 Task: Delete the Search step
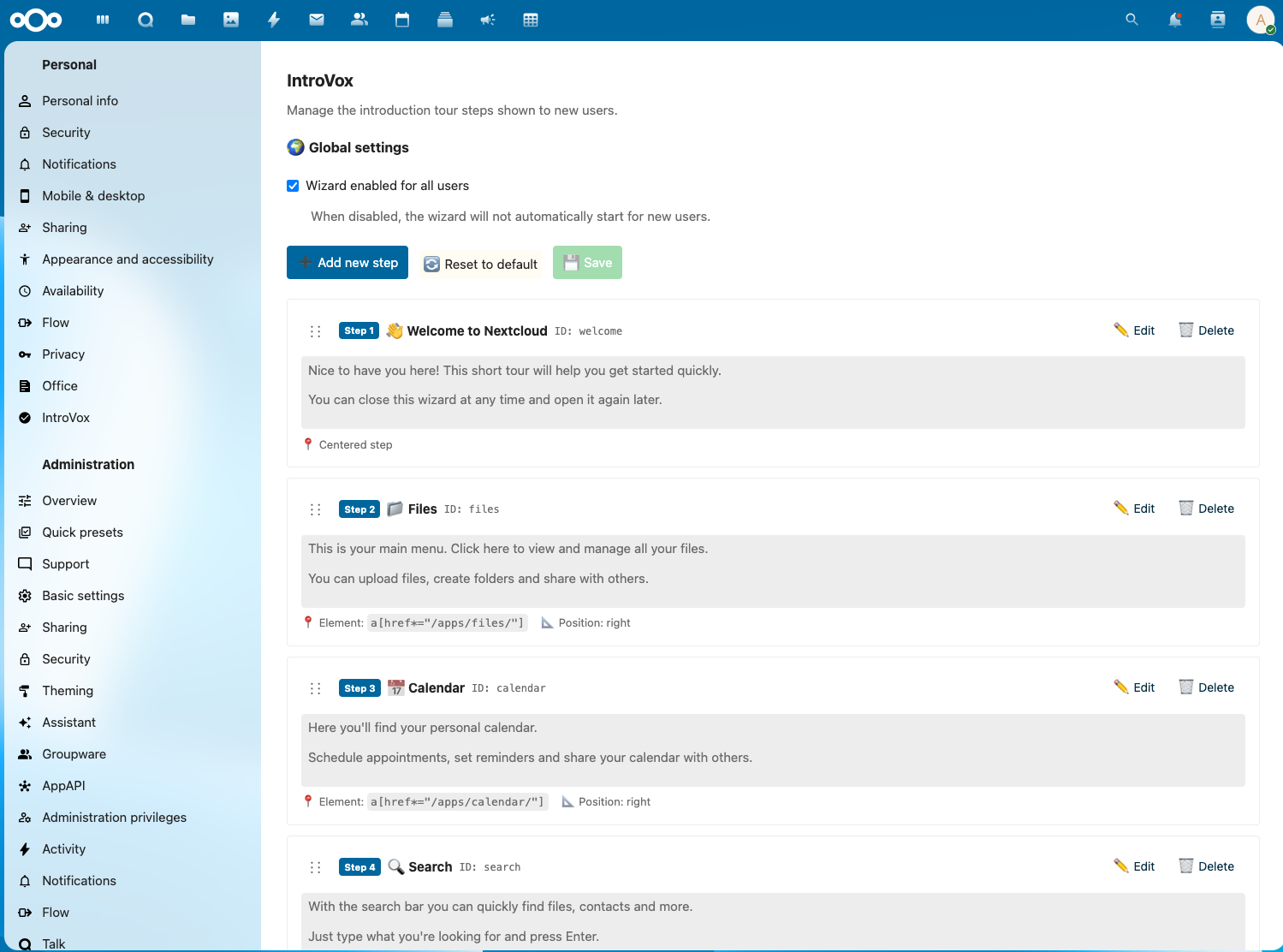1207,866
